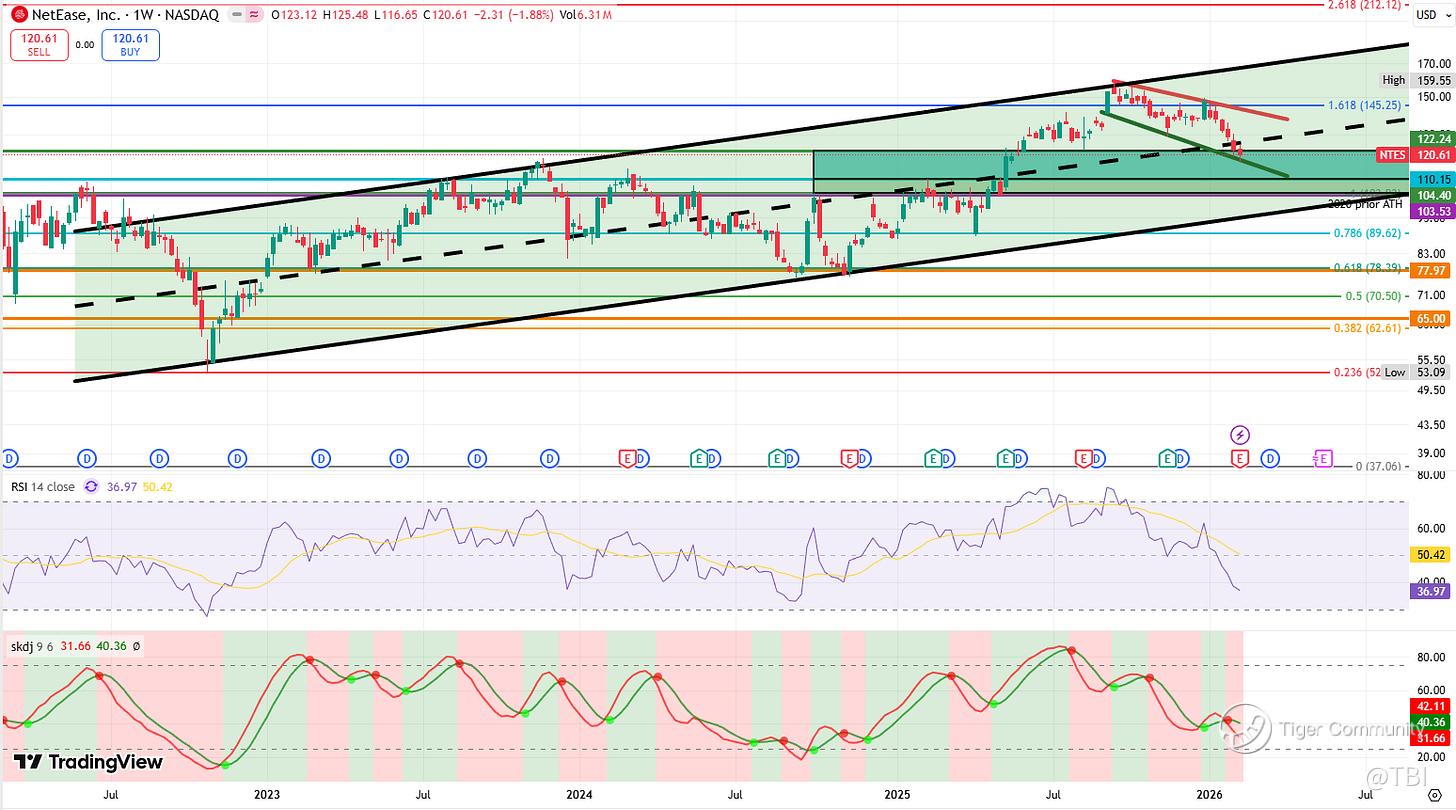The width and height of the screenshot is (1456, 810).
Task: Select the 0.618 (78.39) Fibonacci label
Action: tap(1367, 268)
